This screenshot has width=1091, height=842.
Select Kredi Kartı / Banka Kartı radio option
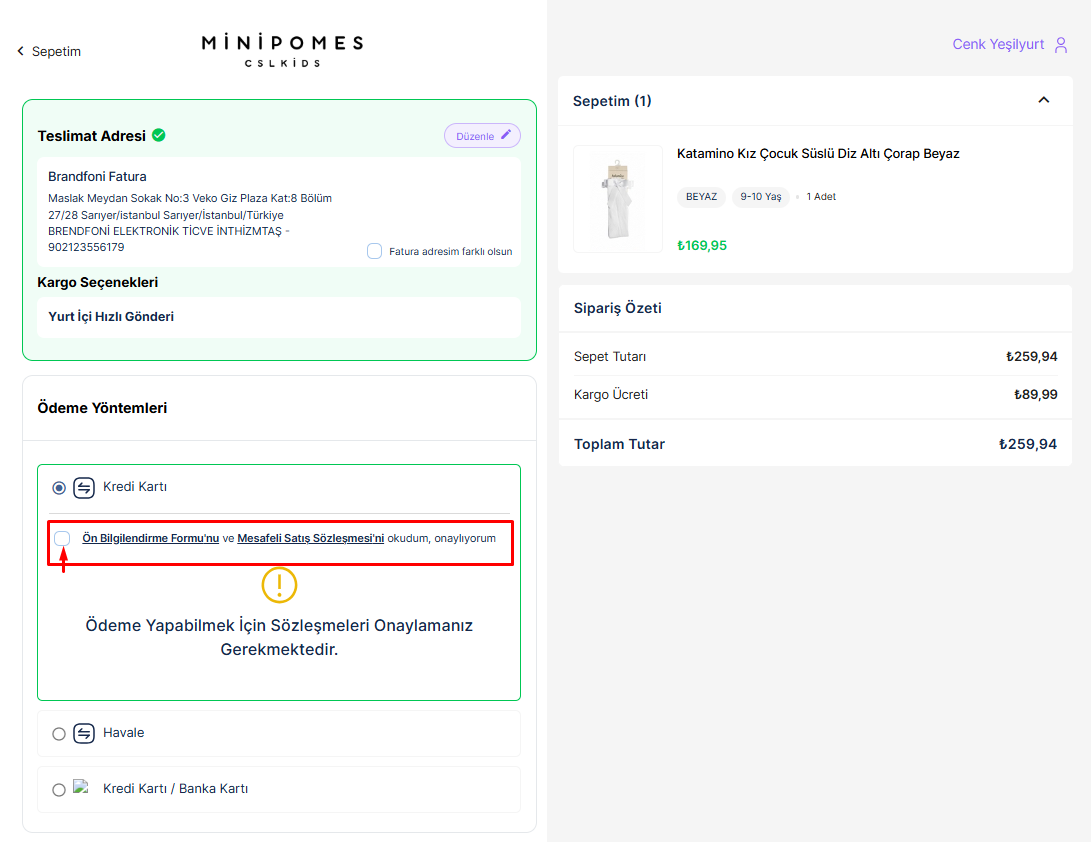tap(59, 789)
